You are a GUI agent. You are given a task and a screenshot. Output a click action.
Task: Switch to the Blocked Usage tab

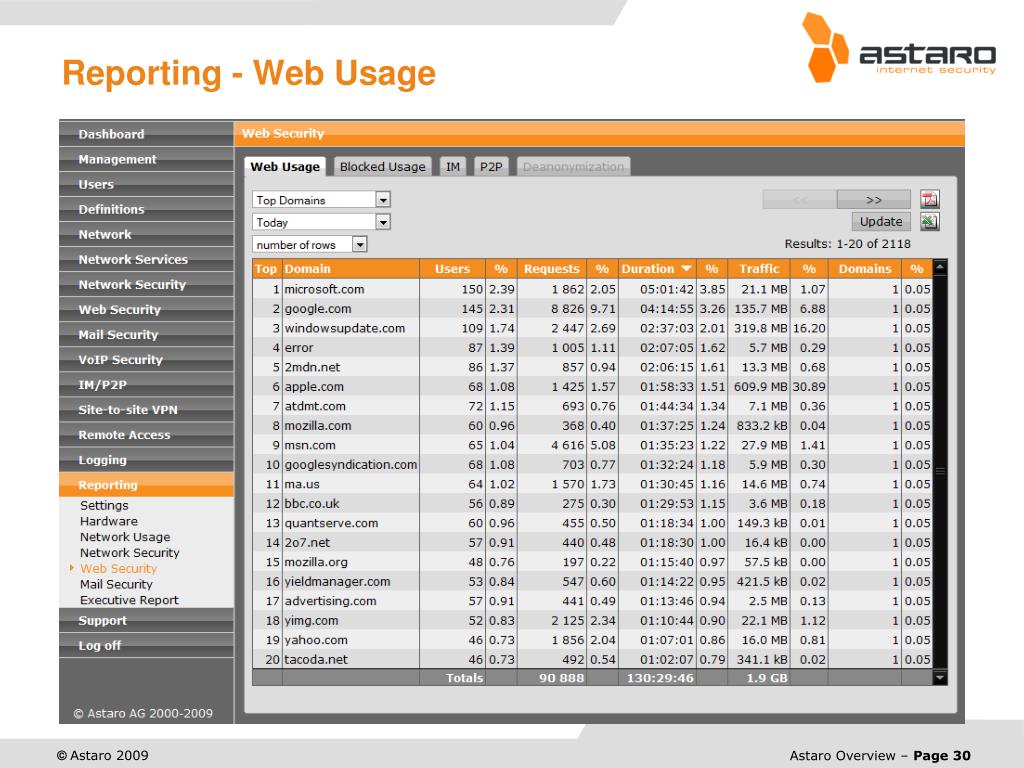pos(382,167)
